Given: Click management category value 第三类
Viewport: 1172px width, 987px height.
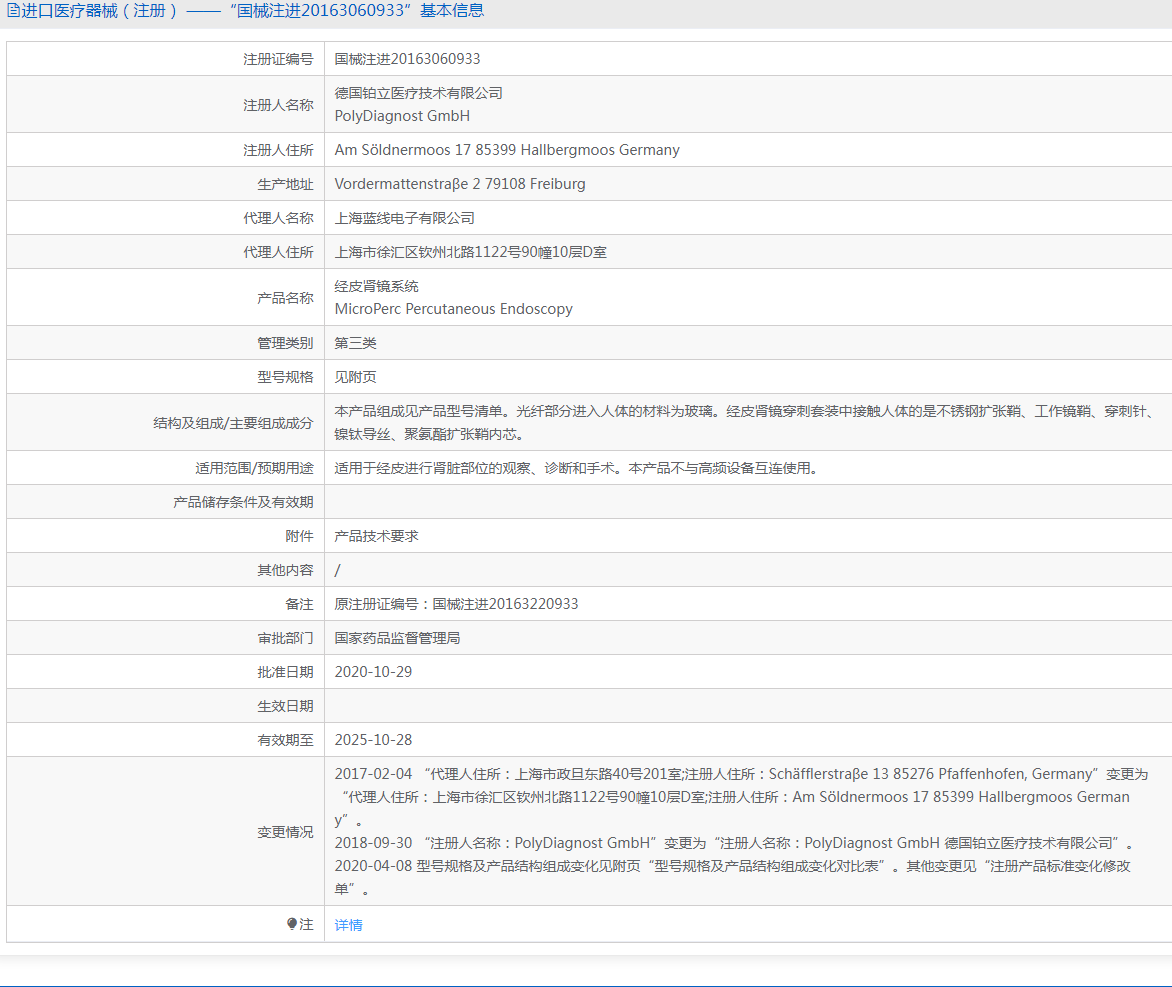Looking at the screenshot, I should click(x=355, y=343).
